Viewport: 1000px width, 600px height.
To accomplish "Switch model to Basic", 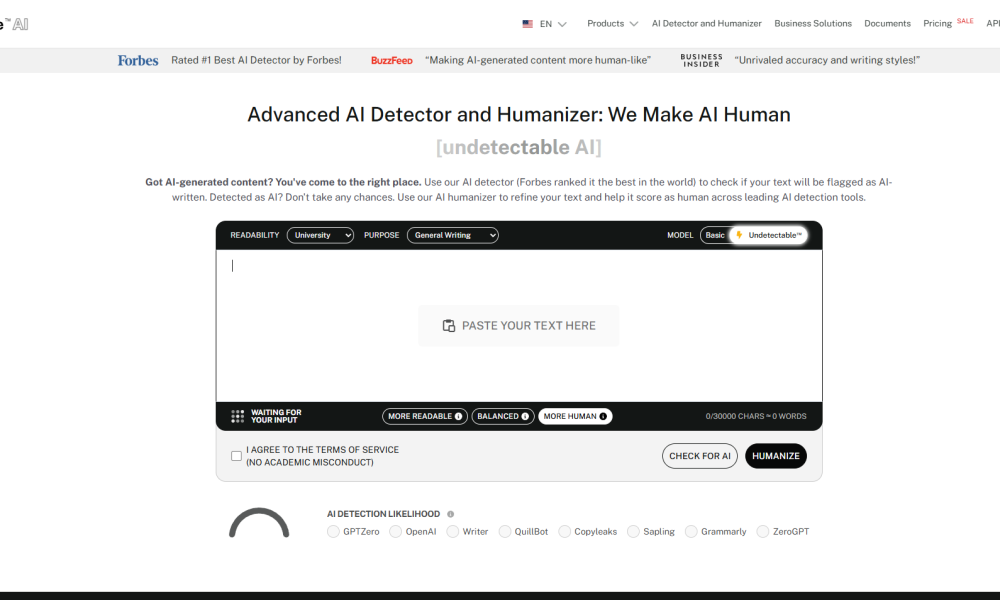I will click(715, 235).
